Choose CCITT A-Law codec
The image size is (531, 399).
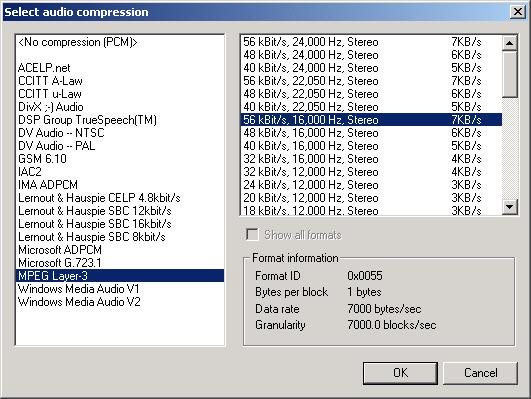tap(120, 81)
